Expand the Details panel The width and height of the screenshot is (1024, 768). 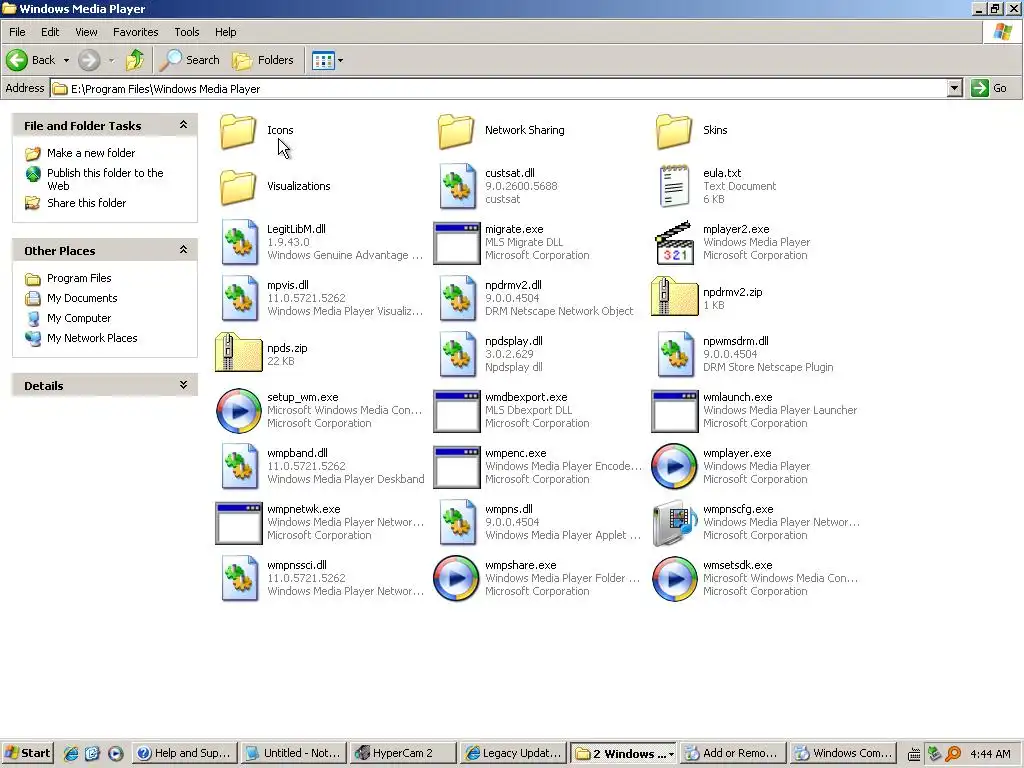[x=184, y=385]
